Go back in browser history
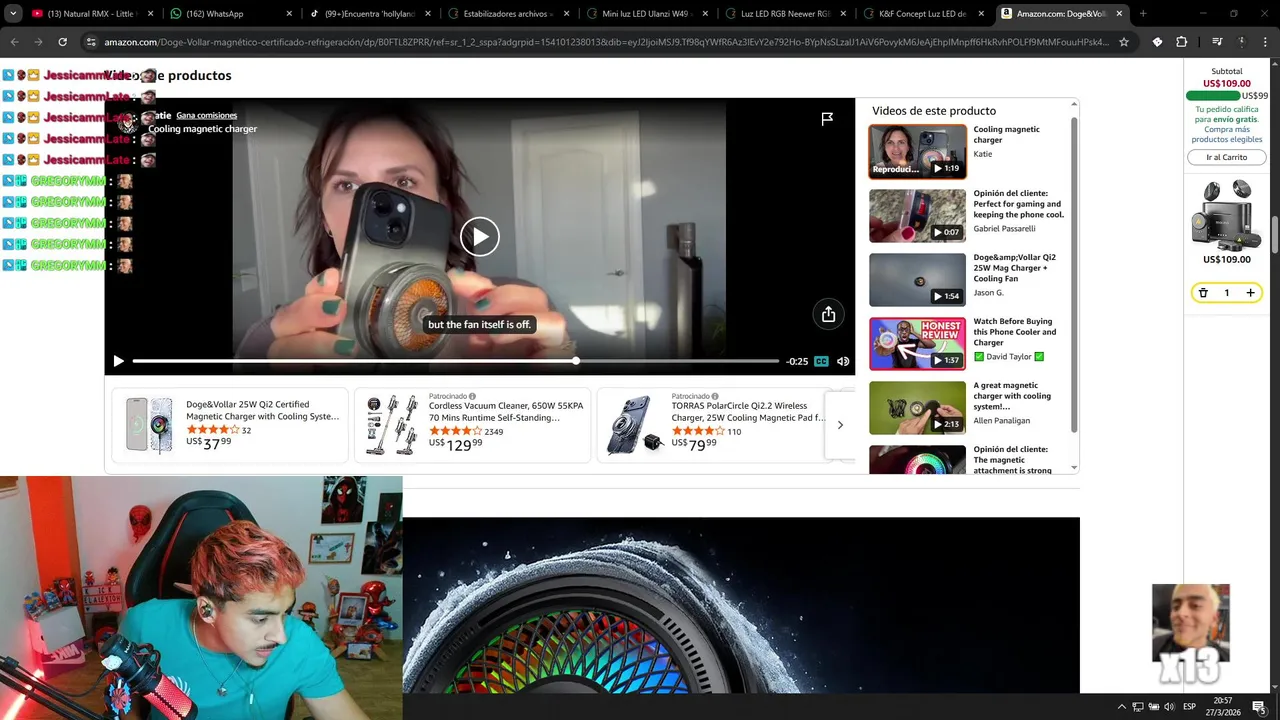 click(14, 42)
